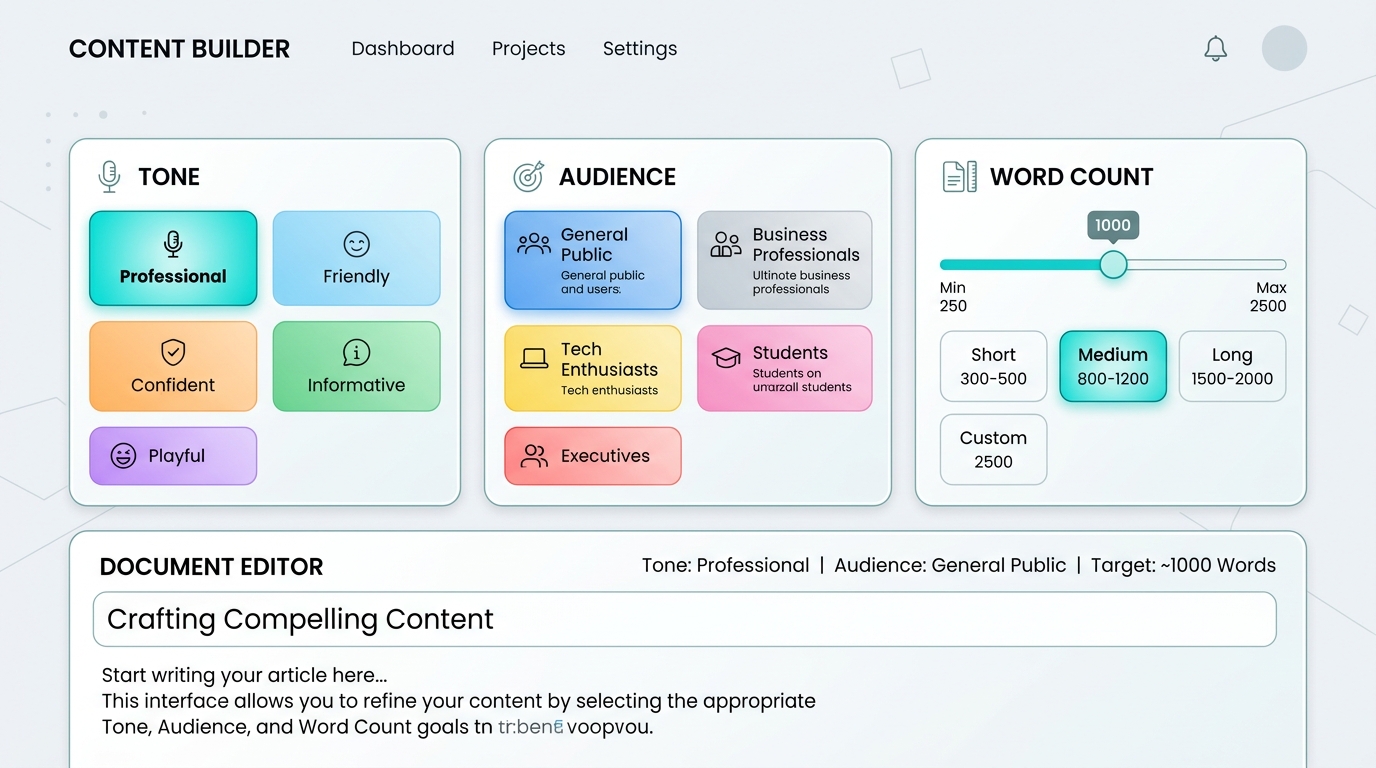Viewport: 1376px width, 768px height.
Task: Click the document ruler icon beside WORD COUNT
Action: (x=960, y=177)
